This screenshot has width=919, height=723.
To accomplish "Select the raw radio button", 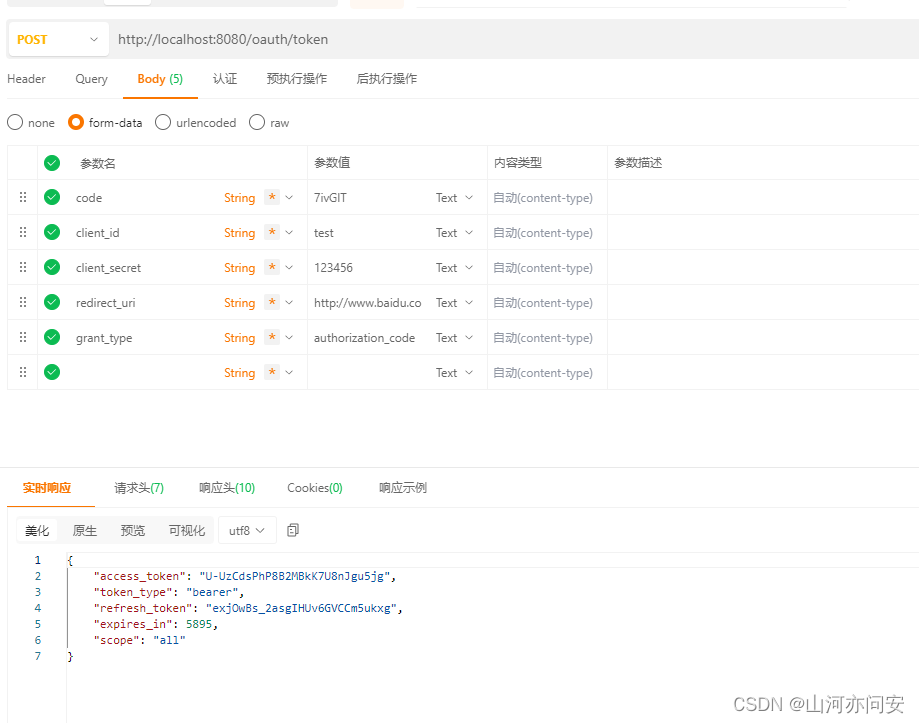I will click(257, 122).
